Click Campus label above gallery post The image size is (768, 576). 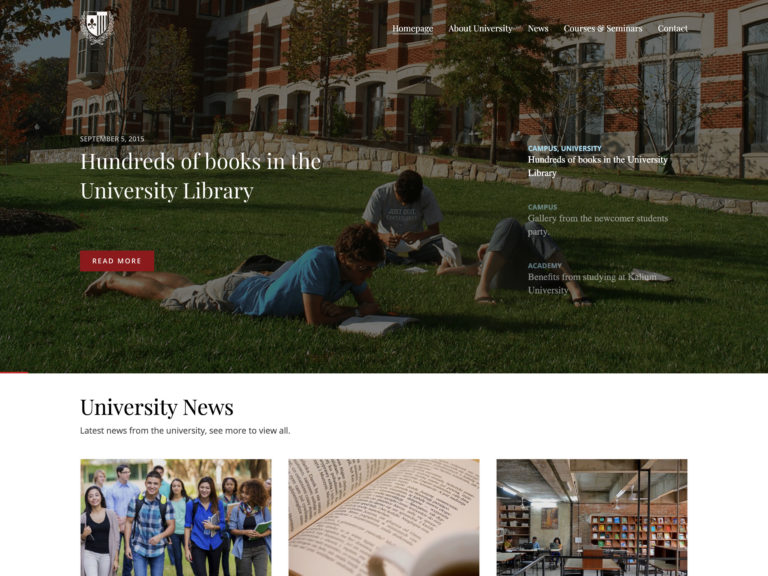[542, 207]
